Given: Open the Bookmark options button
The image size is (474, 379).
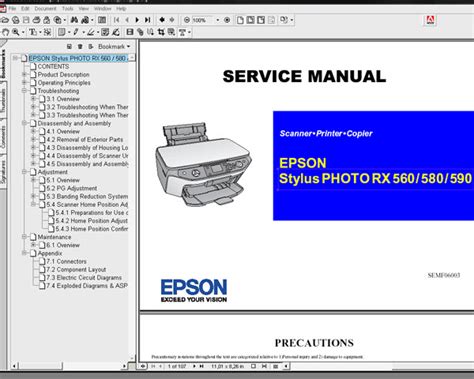Looking at the screenshot, I should (114, 47).
